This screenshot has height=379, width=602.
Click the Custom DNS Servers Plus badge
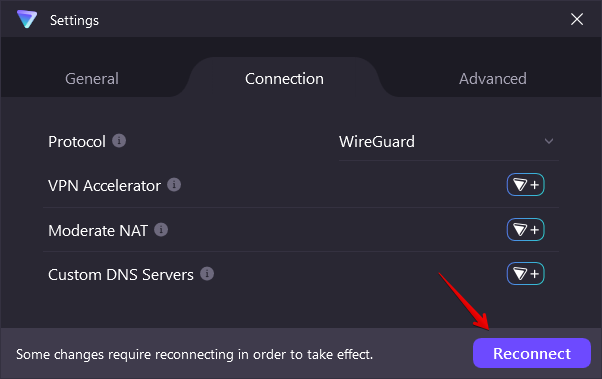pos(526,274)
